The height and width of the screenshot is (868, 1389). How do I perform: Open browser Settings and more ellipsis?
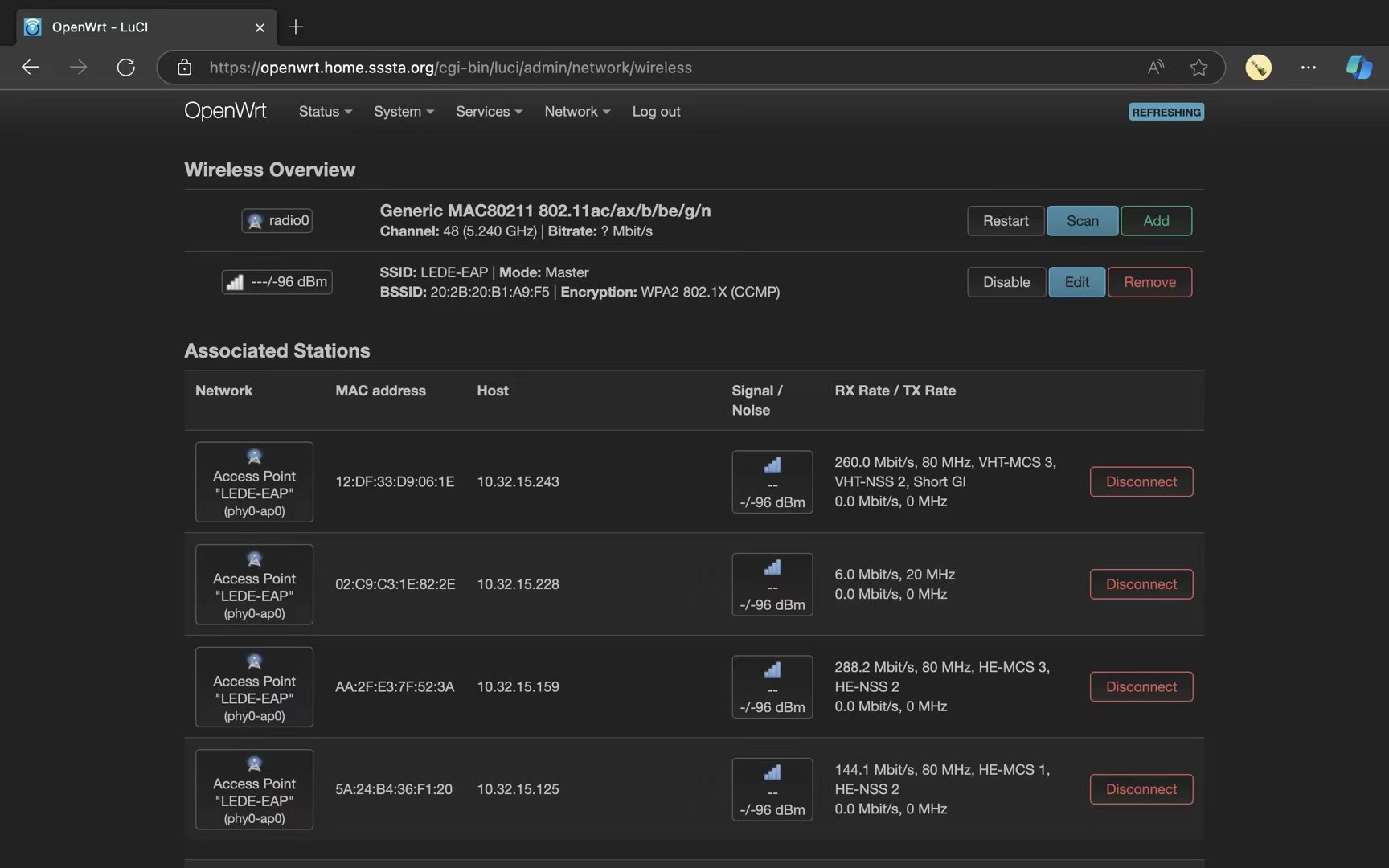[x=1308, y=68]
